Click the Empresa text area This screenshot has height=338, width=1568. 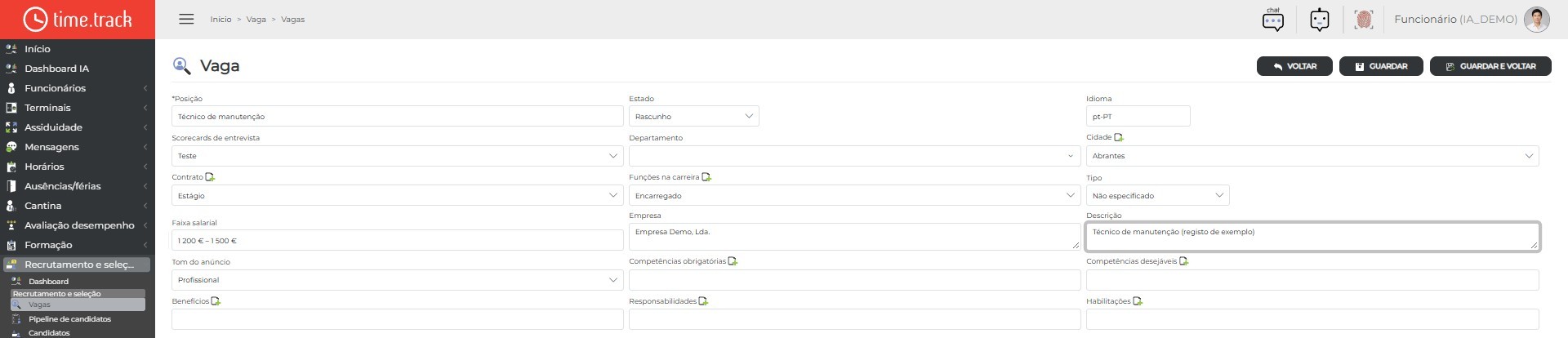tap(854, 237)
